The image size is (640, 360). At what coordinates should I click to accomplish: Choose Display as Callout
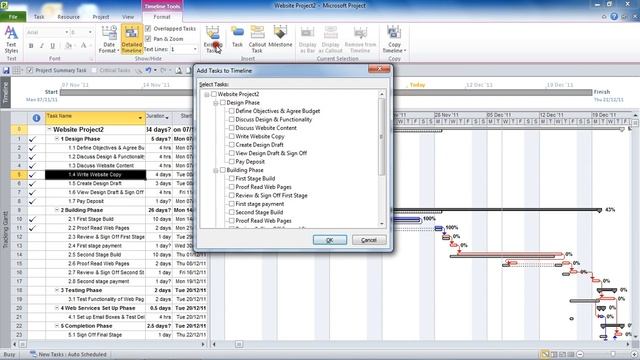tap(330, 39)
